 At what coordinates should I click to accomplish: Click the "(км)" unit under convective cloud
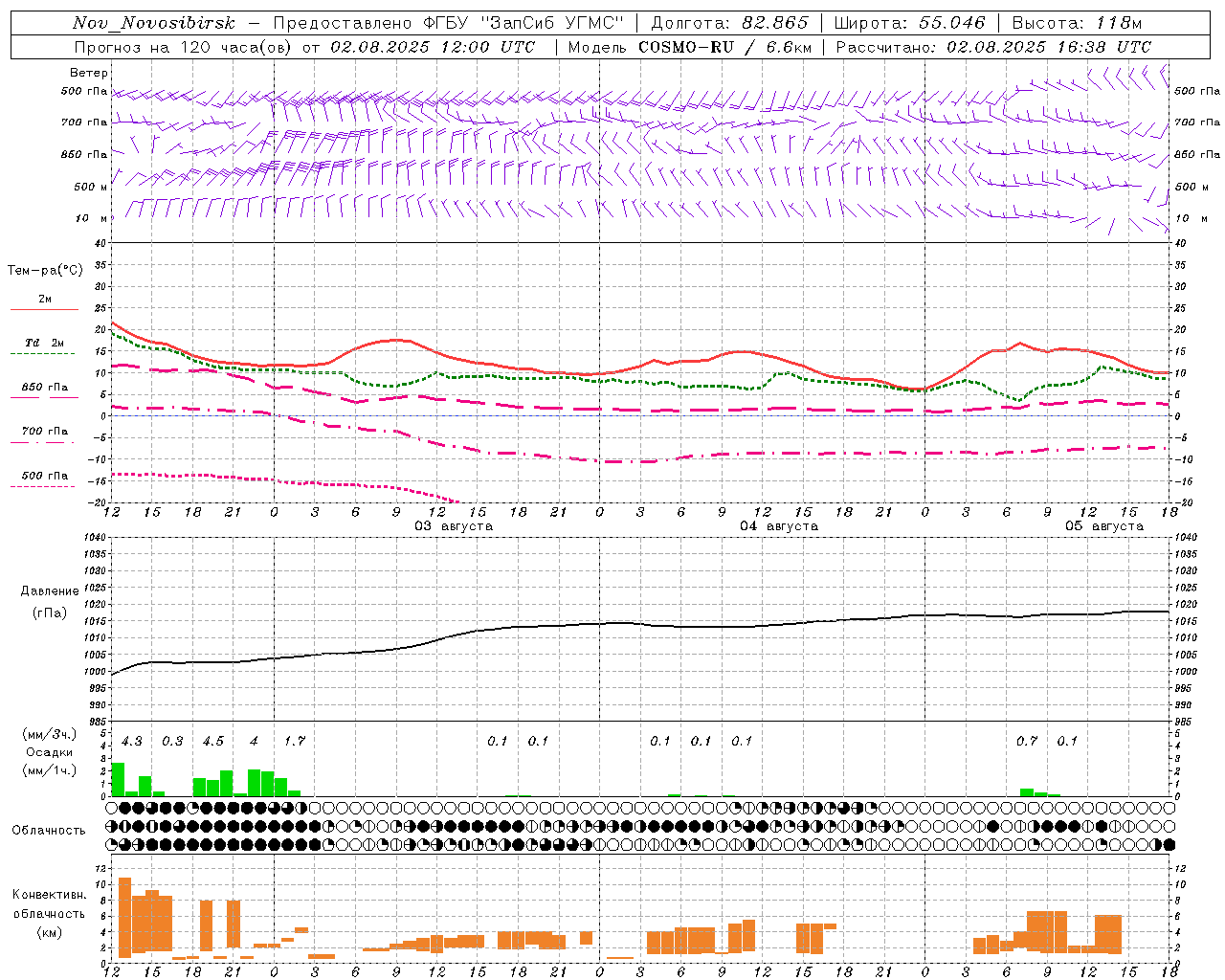click(x=50, y=932)
